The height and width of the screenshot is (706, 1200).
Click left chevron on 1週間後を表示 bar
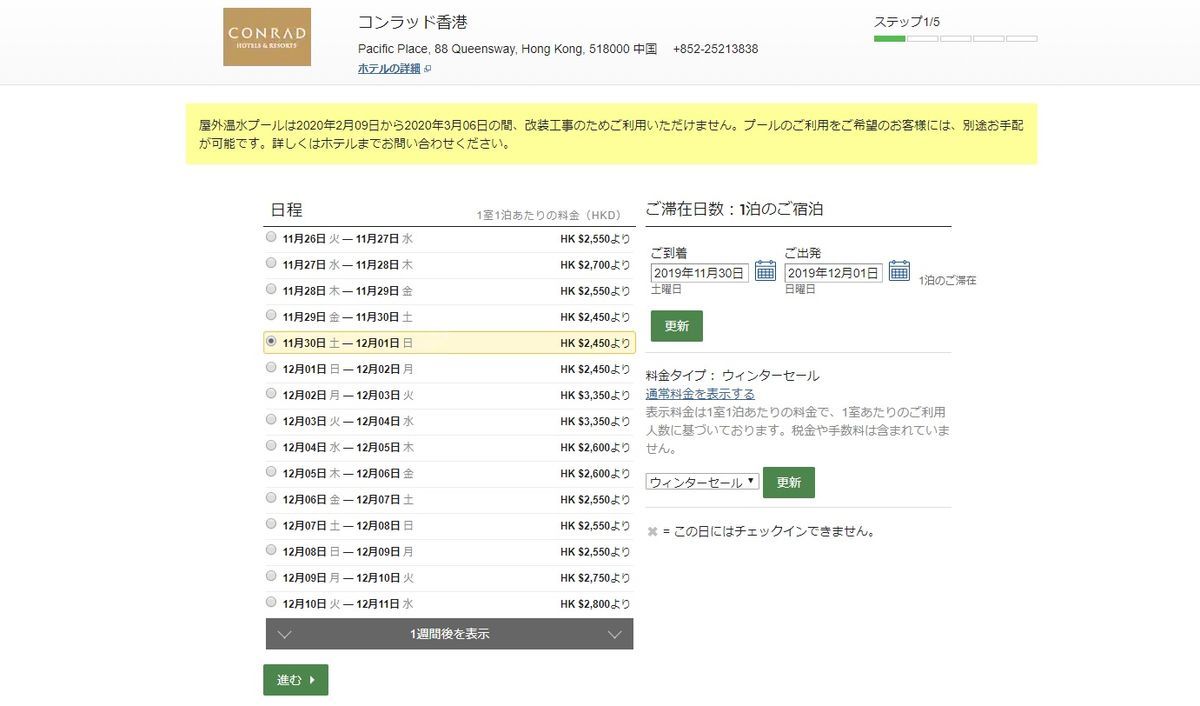[284, 634]
